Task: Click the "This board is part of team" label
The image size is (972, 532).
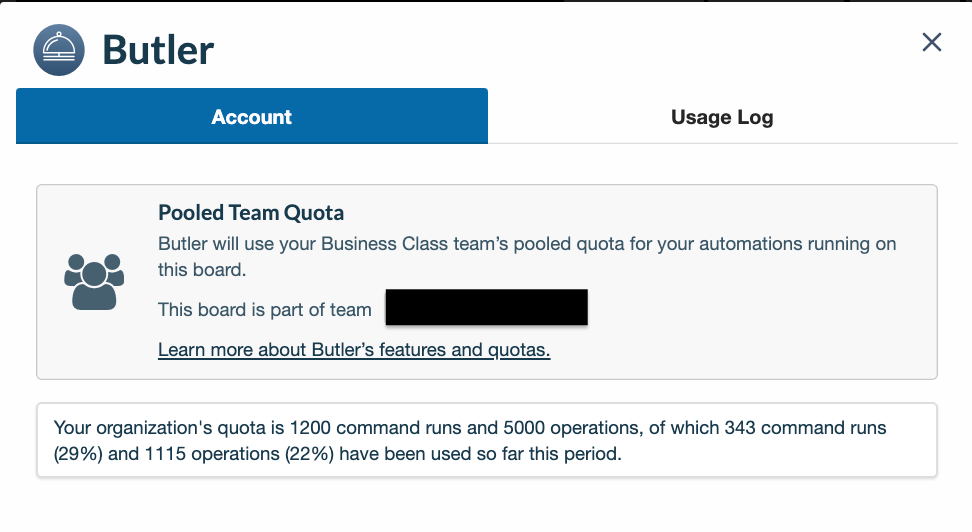Action: pyautogui.click(x=265, y=309)
